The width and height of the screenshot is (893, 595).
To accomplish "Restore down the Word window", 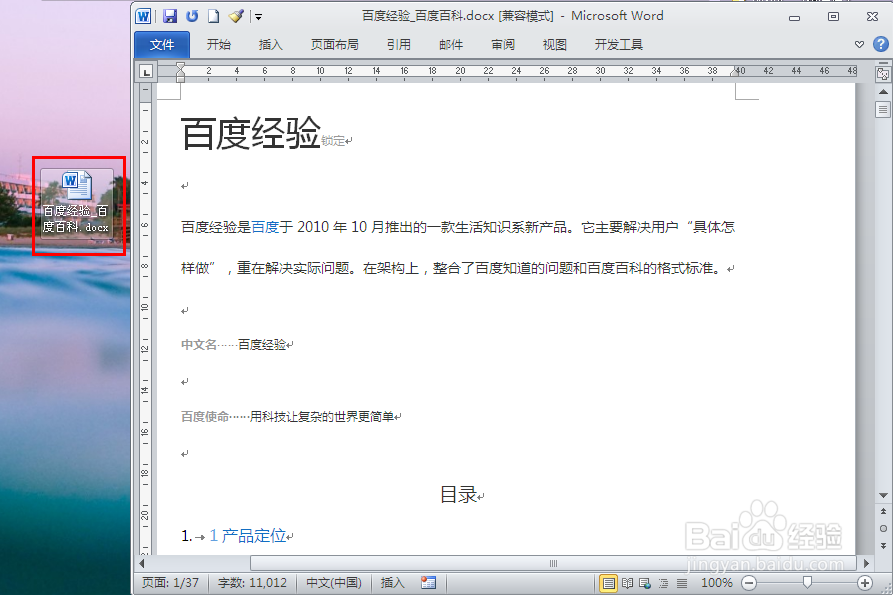I will [833, 17].
